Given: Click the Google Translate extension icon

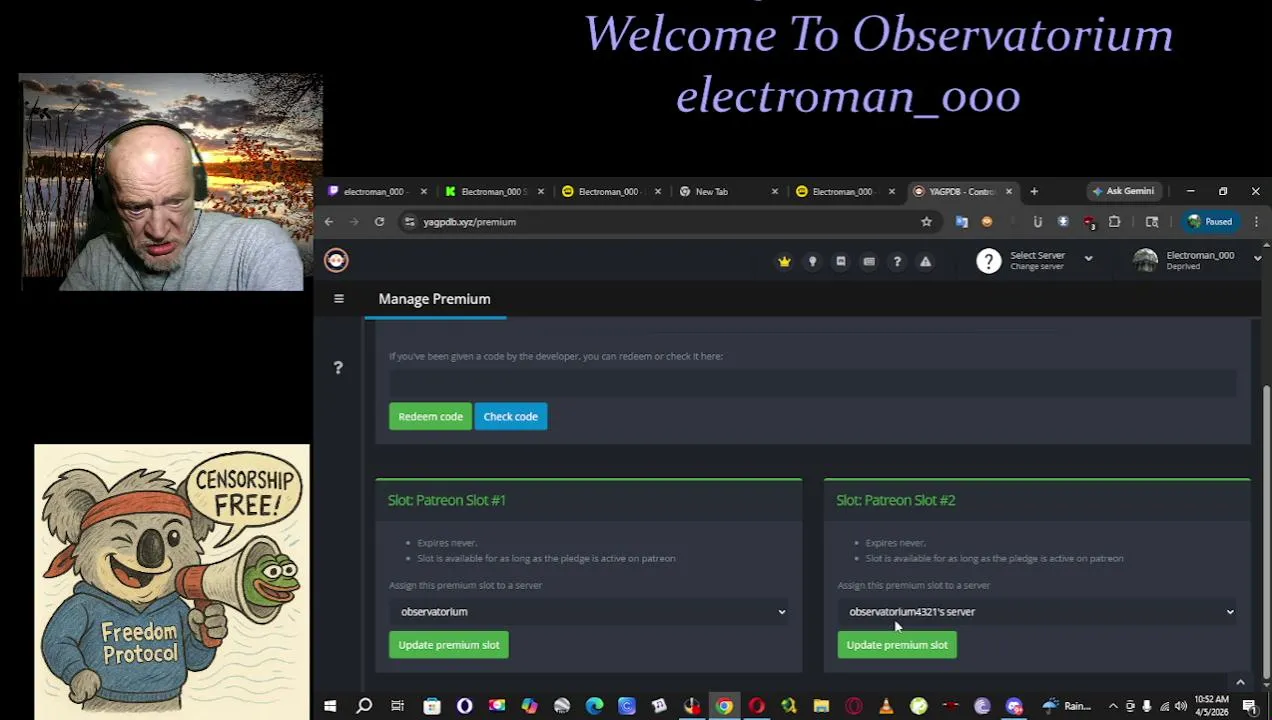Looking at the screenshot, I should click(962, 222).
